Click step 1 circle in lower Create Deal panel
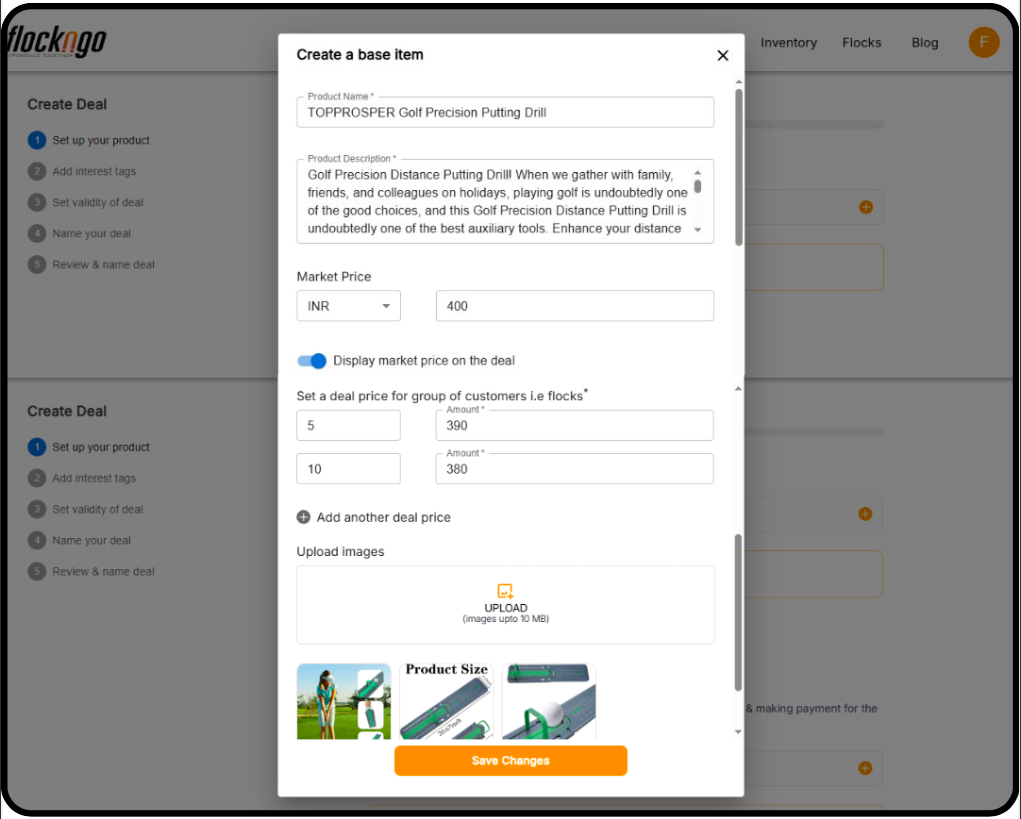This screenshot has height=819, width=1021. click(37, 447)
